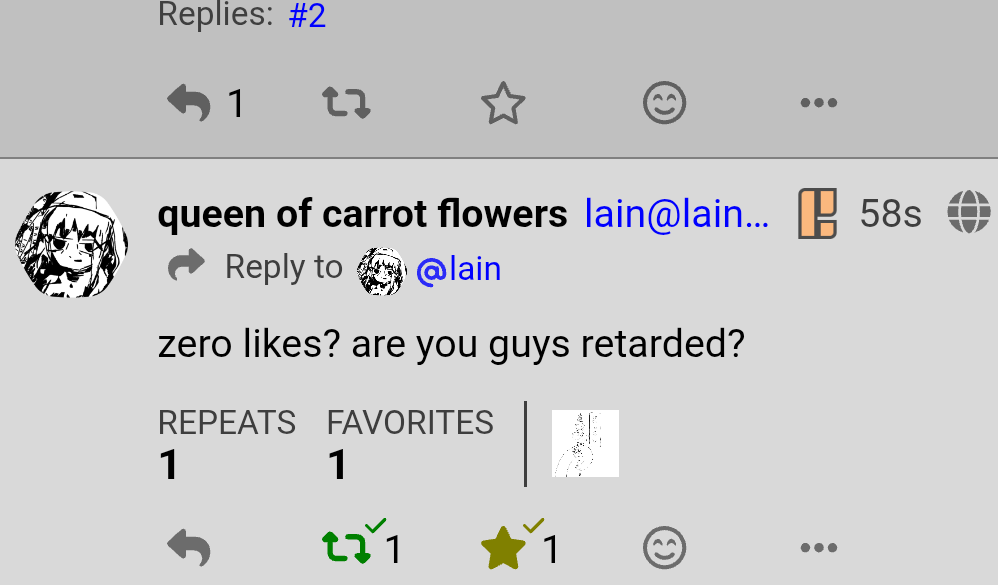998x585 pixels.
Task: Expand more options on zero likes post
Action: point(818,548)
